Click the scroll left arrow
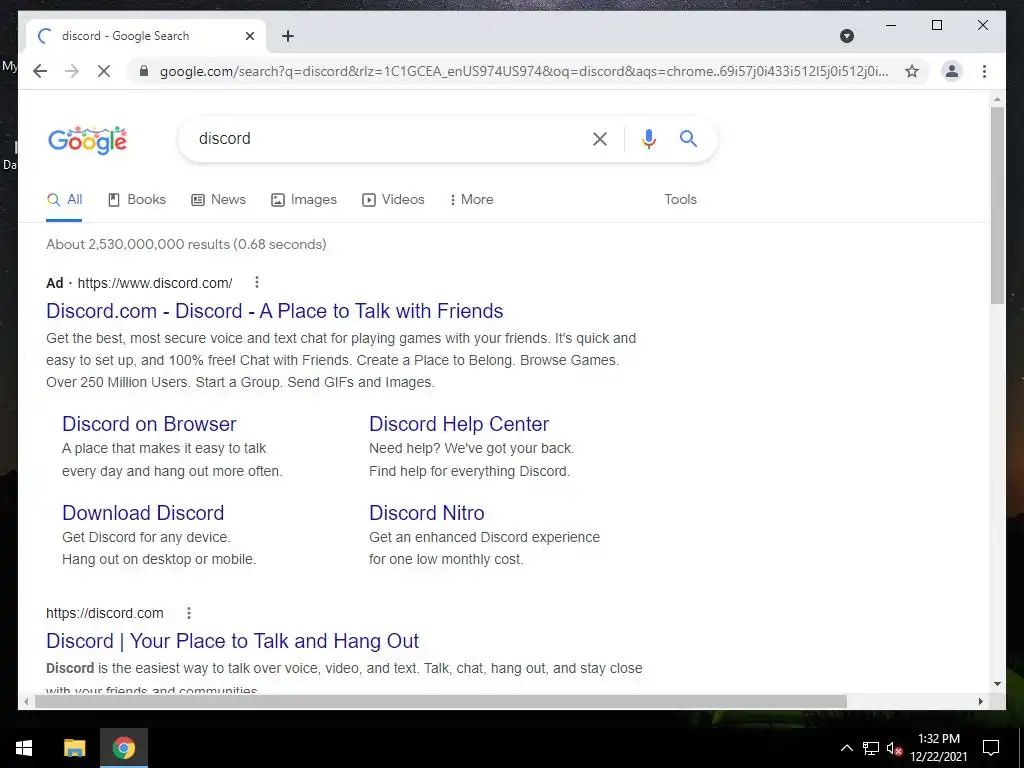1024x768 pixels. (x=25, y=701)
